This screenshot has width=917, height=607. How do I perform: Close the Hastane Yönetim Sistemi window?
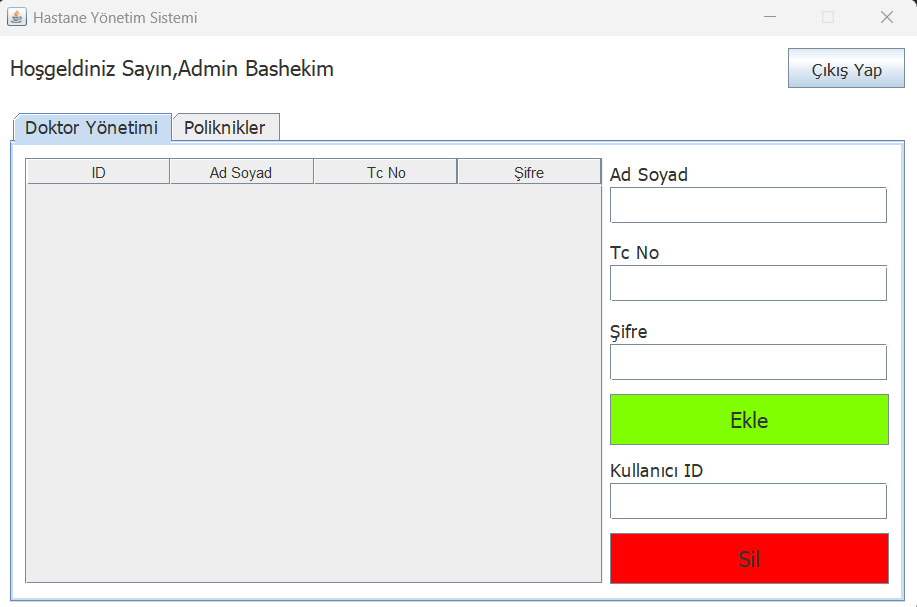(x=887, y=17)
